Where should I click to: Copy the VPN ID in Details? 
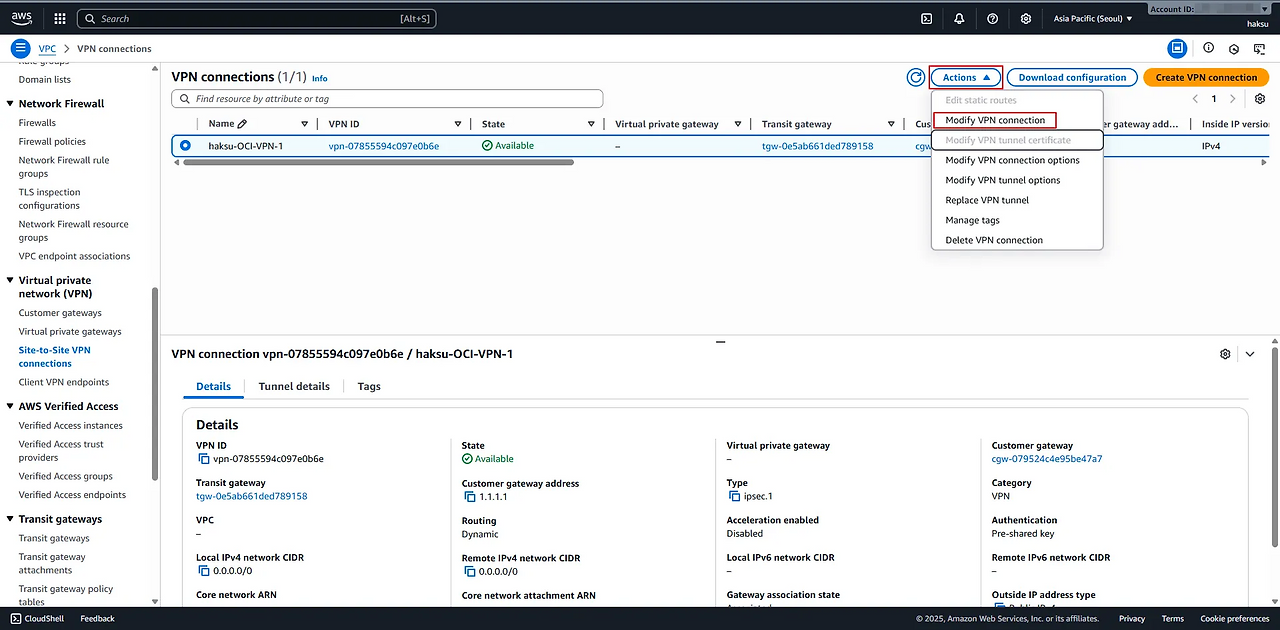pos(204,459)
